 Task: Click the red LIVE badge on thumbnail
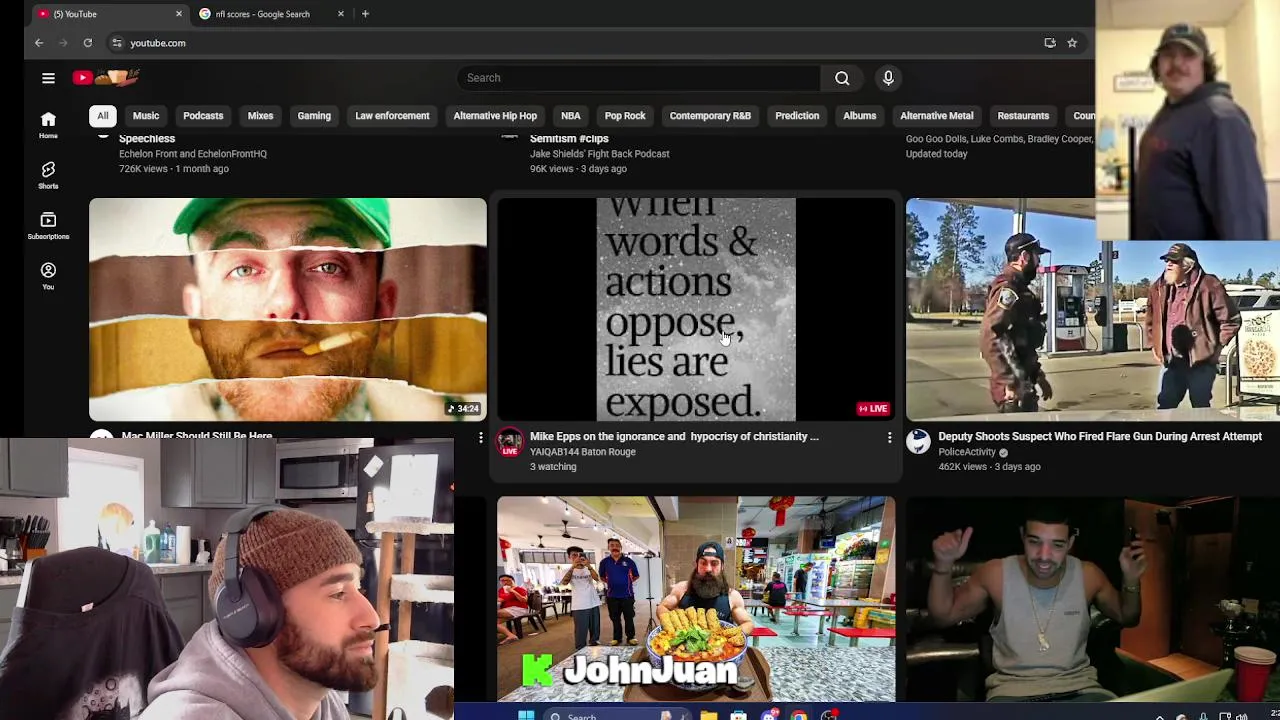pyautogui.click(x=873, y=408)
